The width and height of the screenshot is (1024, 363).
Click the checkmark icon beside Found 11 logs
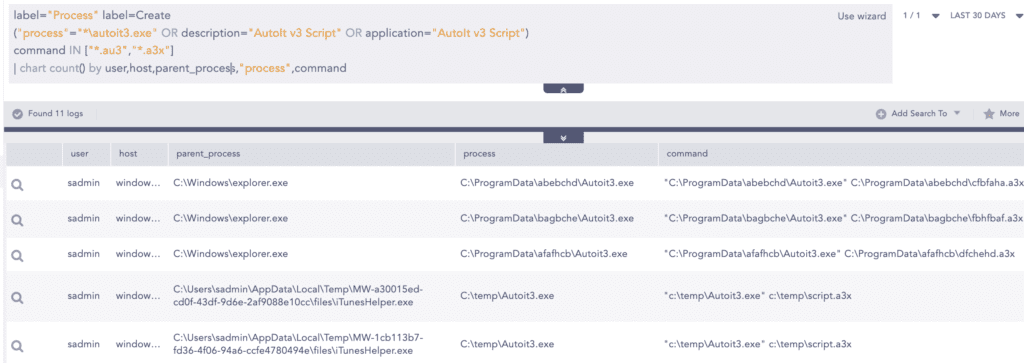pos(18,114)
